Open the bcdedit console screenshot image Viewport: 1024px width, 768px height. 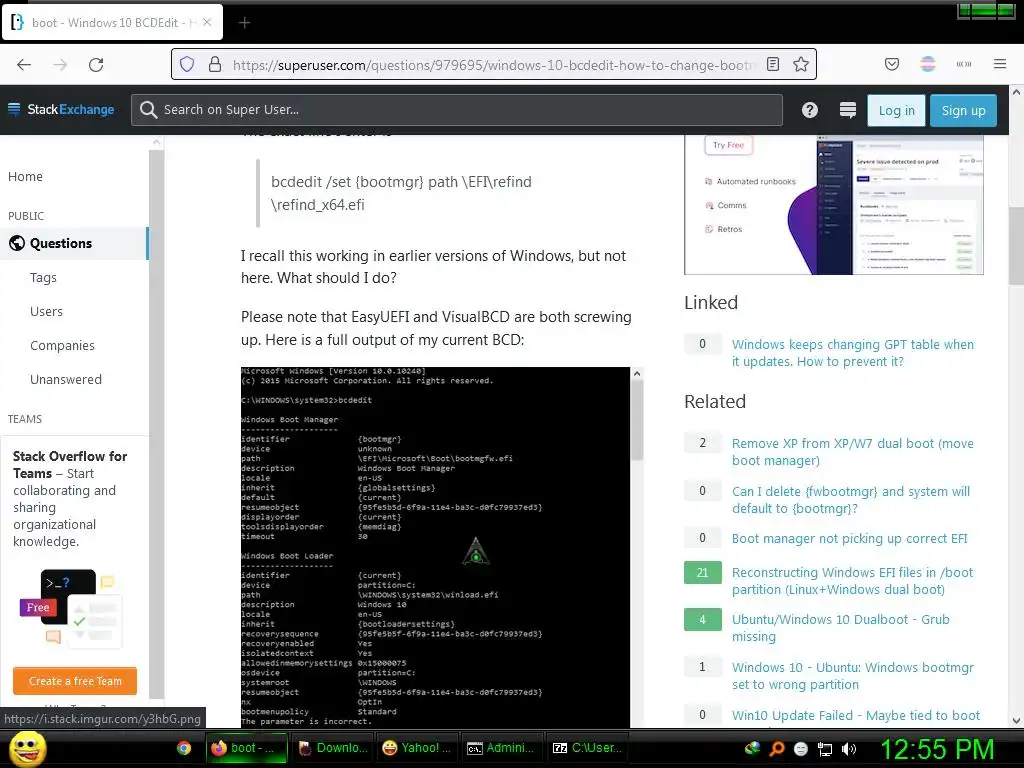(x=435, y=547)
